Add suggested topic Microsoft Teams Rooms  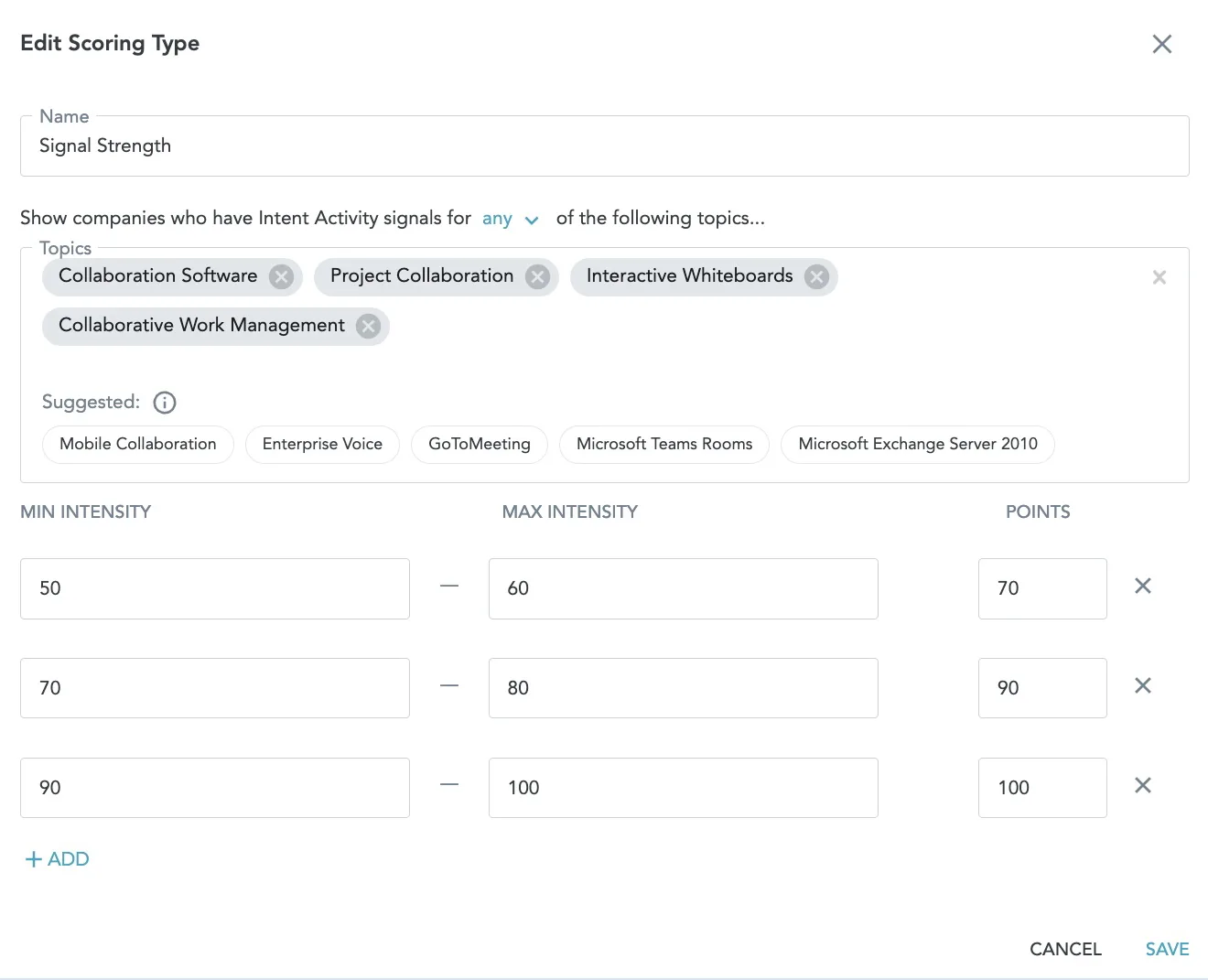click(664, 445)
